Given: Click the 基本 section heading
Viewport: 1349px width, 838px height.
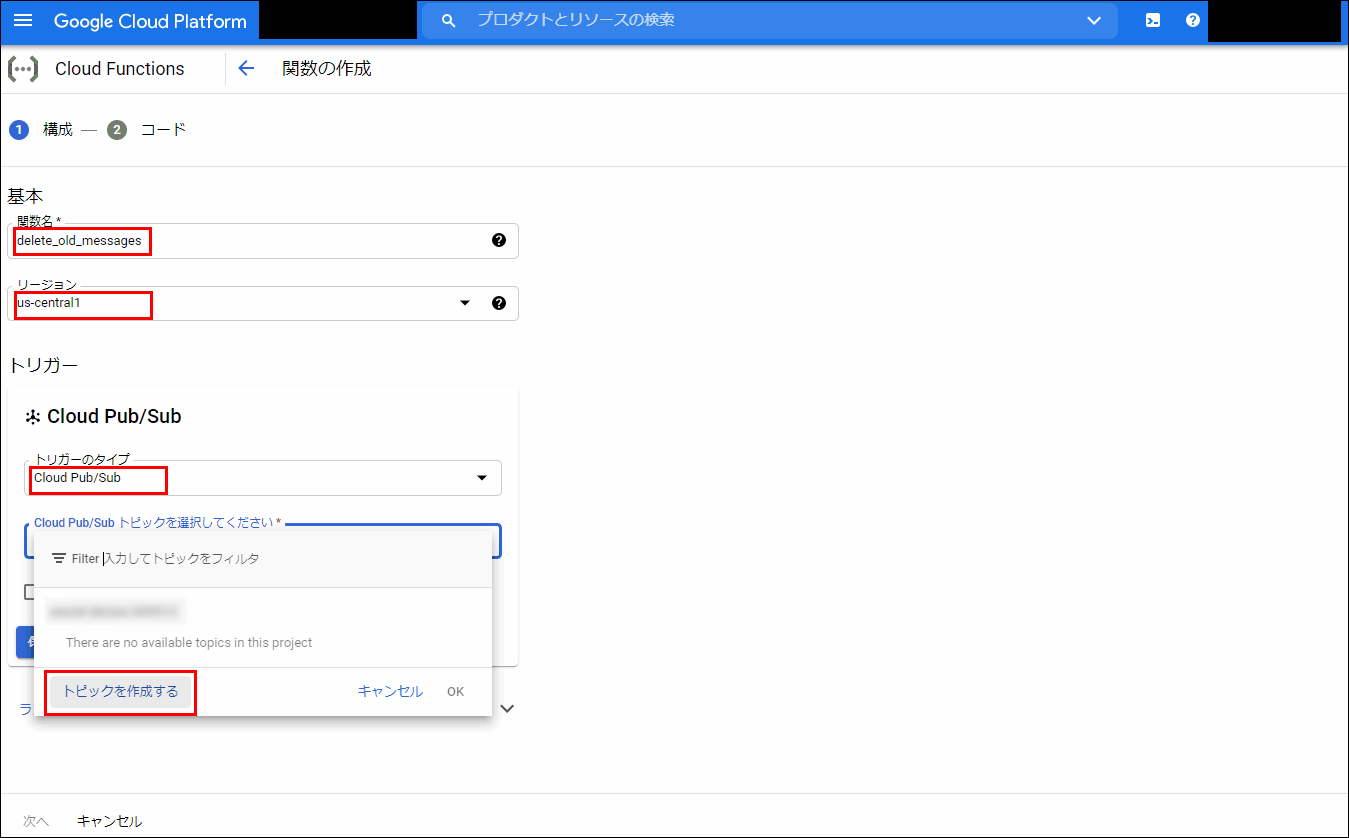Looking at the screenshot, I should tap(25, 196).
